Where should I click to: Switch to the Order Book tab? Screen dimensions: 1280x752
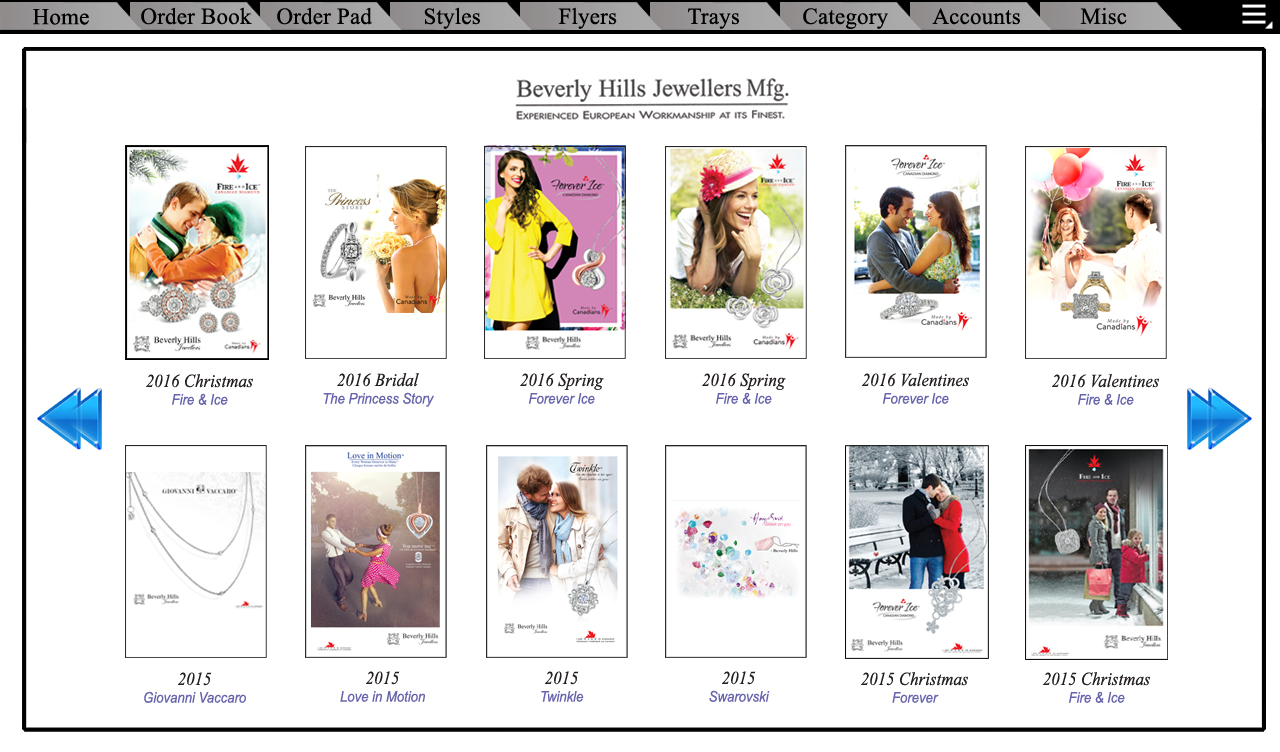[x=196, y=17]
